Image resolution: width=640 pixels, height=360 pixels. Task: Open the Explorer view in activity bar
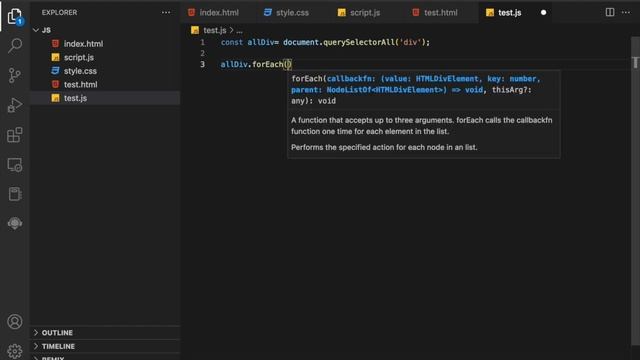point(15,16)
